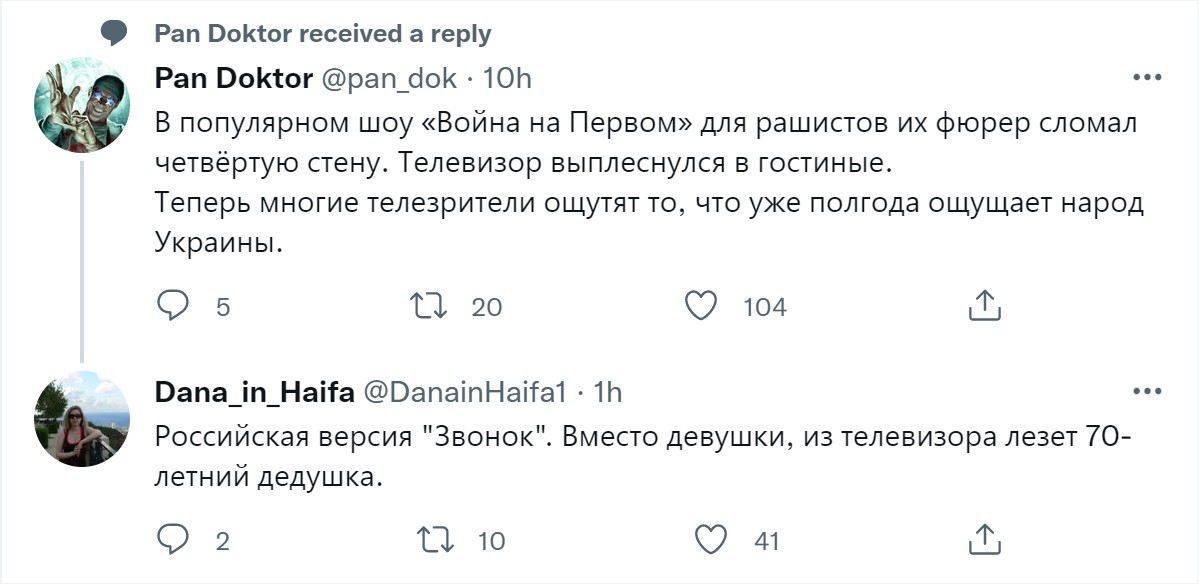1199x584 pixels.
Task: Share Pan Doktor's tweet
Action: [x=984, y=306]
